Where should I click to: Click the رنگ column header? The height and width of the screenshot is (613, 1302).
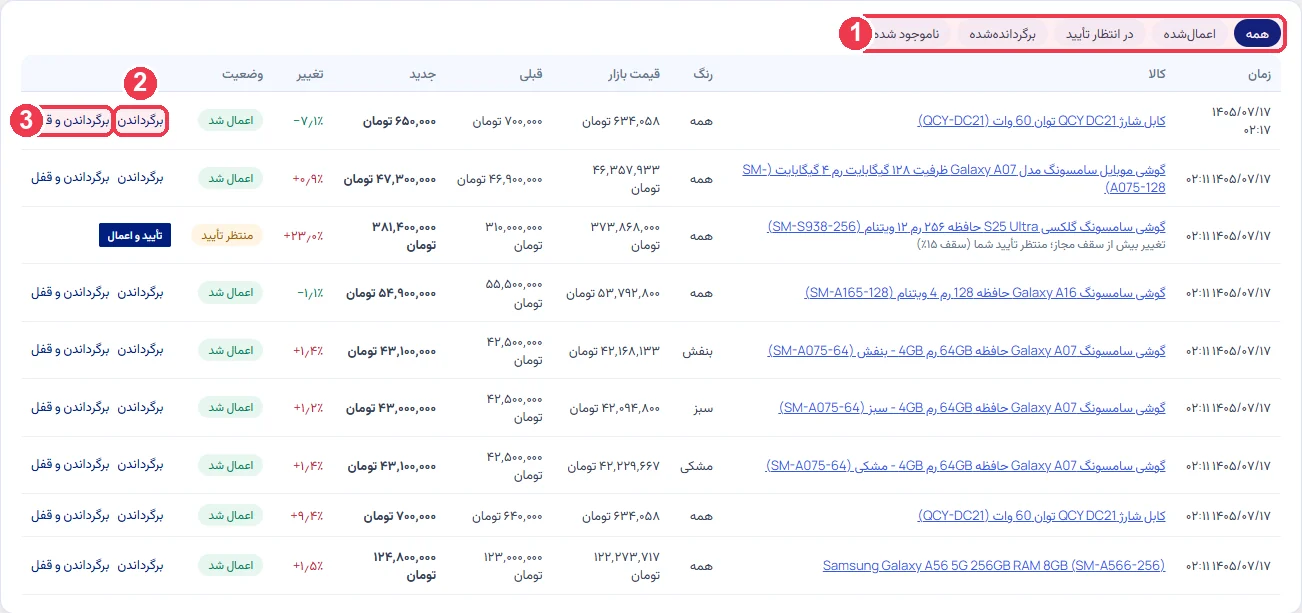pyautogui.click(x=705, y=75)
